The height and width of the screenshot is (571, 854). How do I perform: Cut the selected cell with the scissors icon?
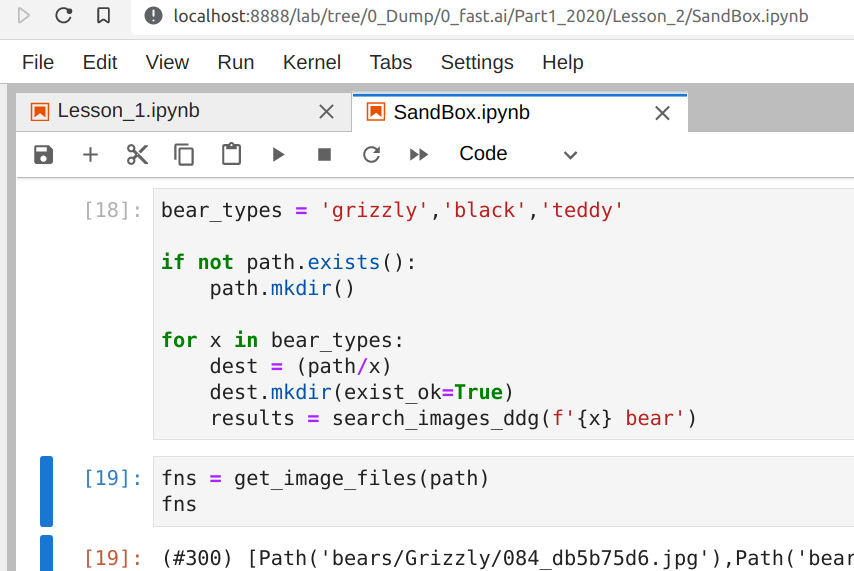tap(137, 154)
